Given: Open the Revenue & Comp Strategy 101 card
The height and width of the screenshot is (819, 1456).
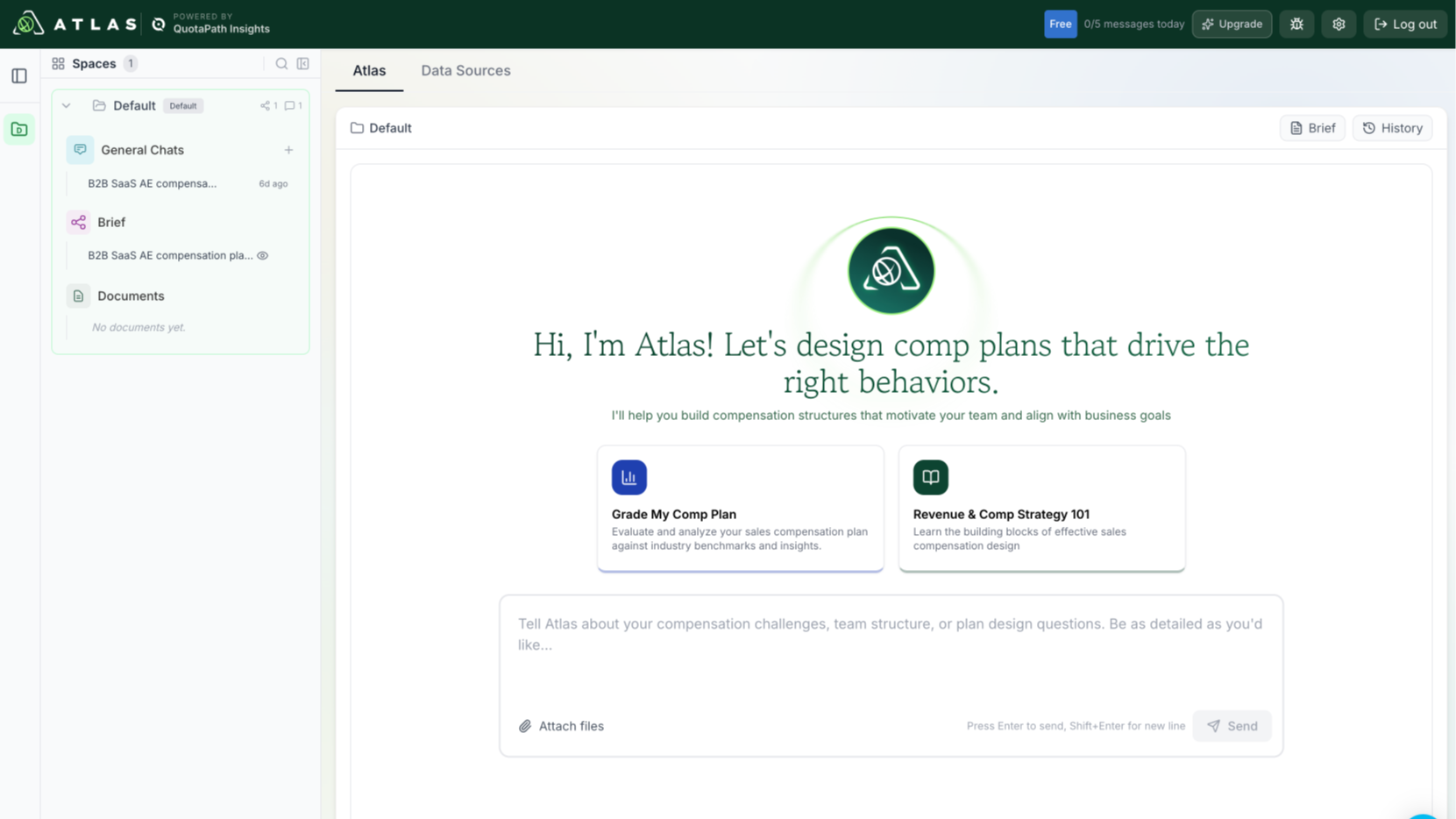Looking at the screenshot, I should [x=1042, y=509].
